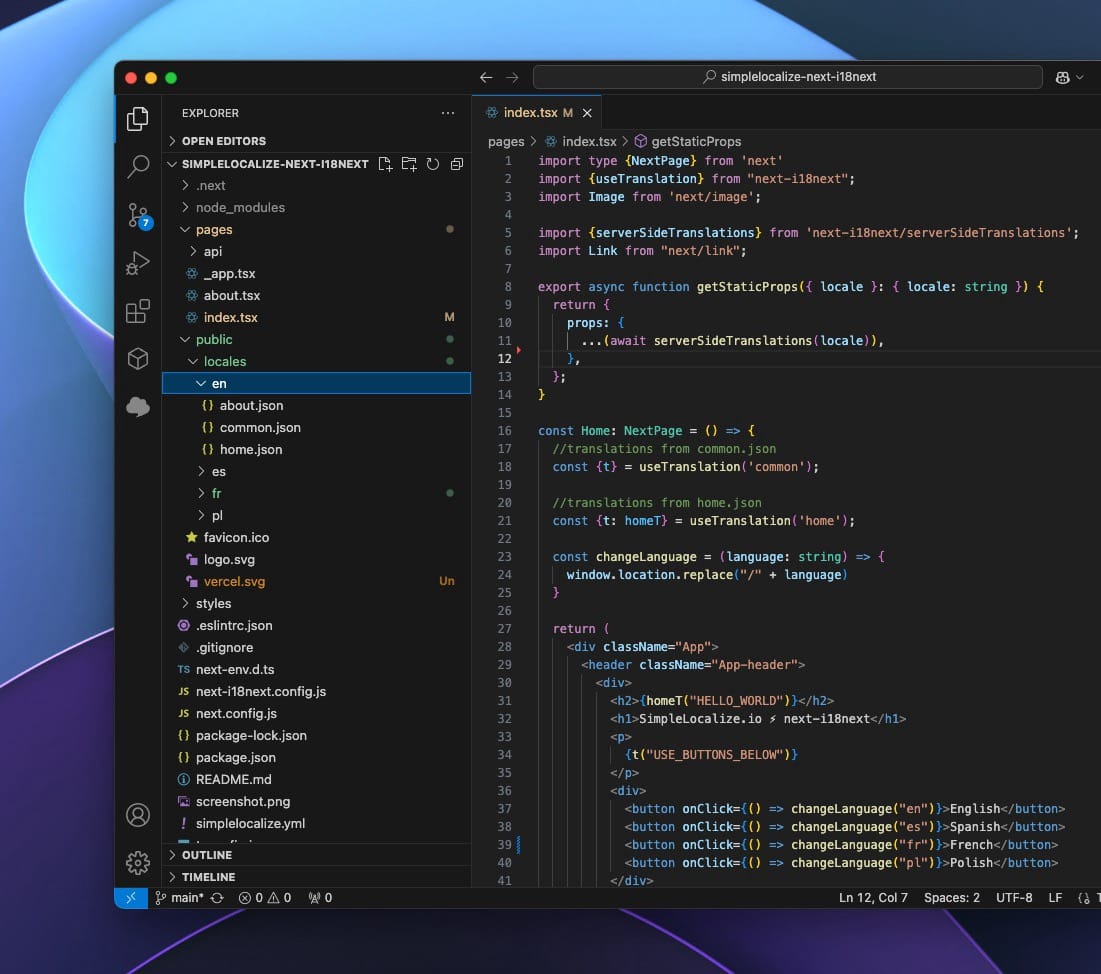This screenshot has height=974, width=1101.
Task: Expand the styles folder
Action: point(316,603)
